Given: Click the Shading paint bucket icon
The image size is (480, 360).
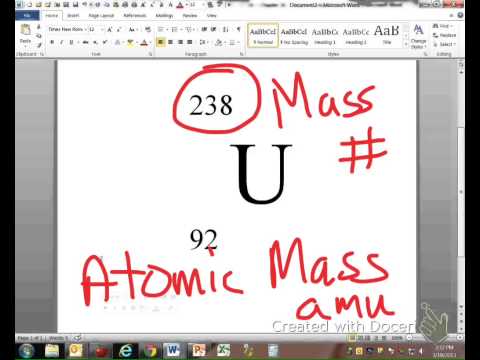Looking at the screenshot, I should tap(218, 42).
